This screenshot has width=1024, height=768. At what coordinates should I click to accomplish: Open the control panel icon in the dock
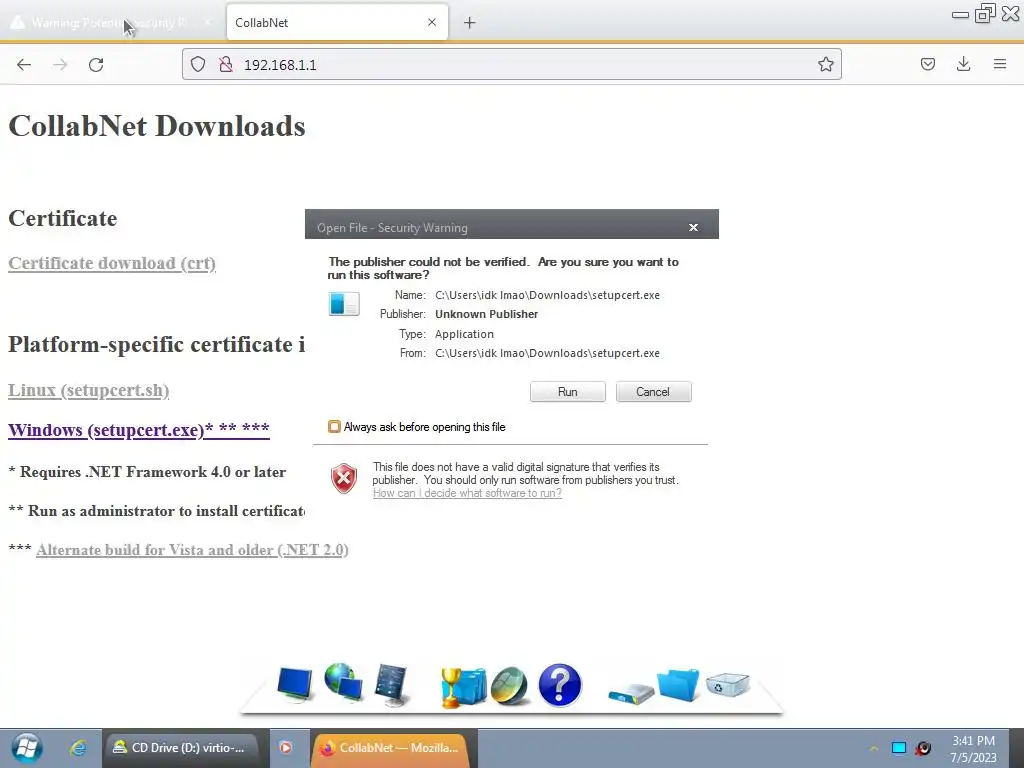click(392, 684)
